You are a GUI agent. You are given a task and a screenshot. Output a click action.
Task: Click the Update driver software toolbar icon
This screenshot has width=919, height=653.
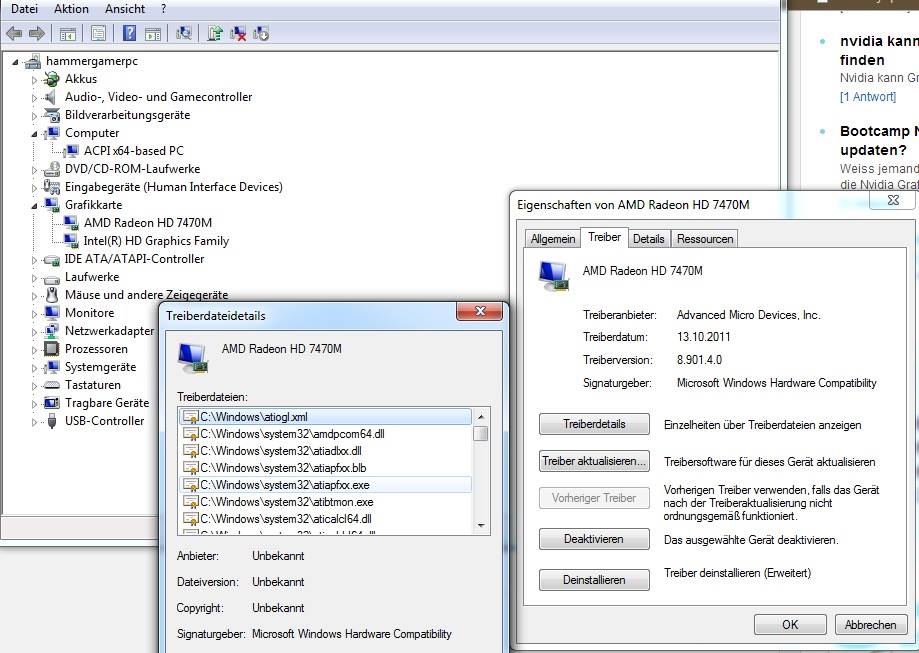click(x=215, y=33)
